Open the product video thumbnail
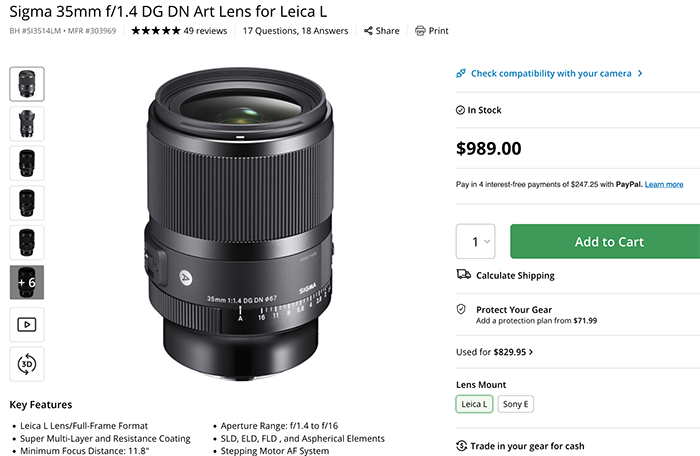 (x=27, y=323)
